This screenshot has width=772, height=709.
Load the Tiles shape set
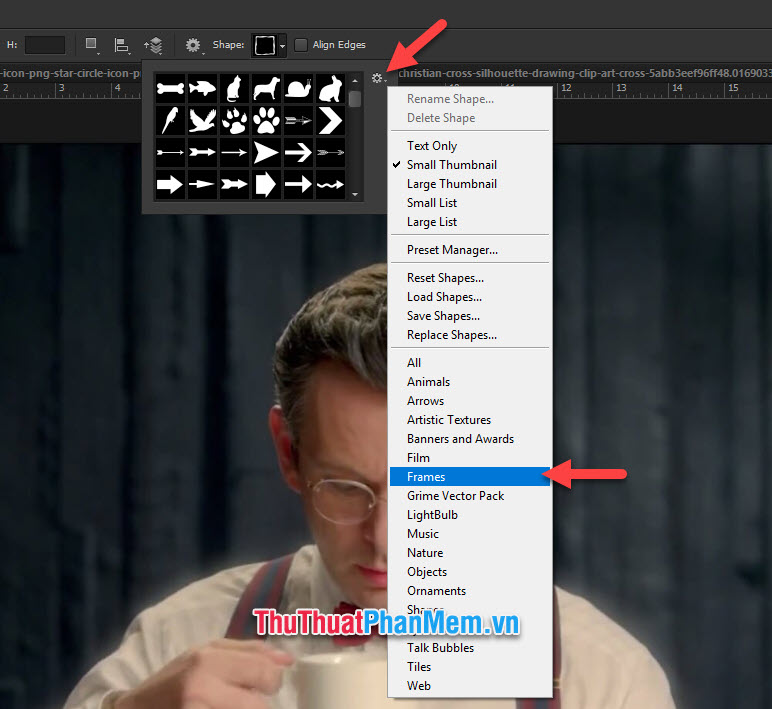470,667
